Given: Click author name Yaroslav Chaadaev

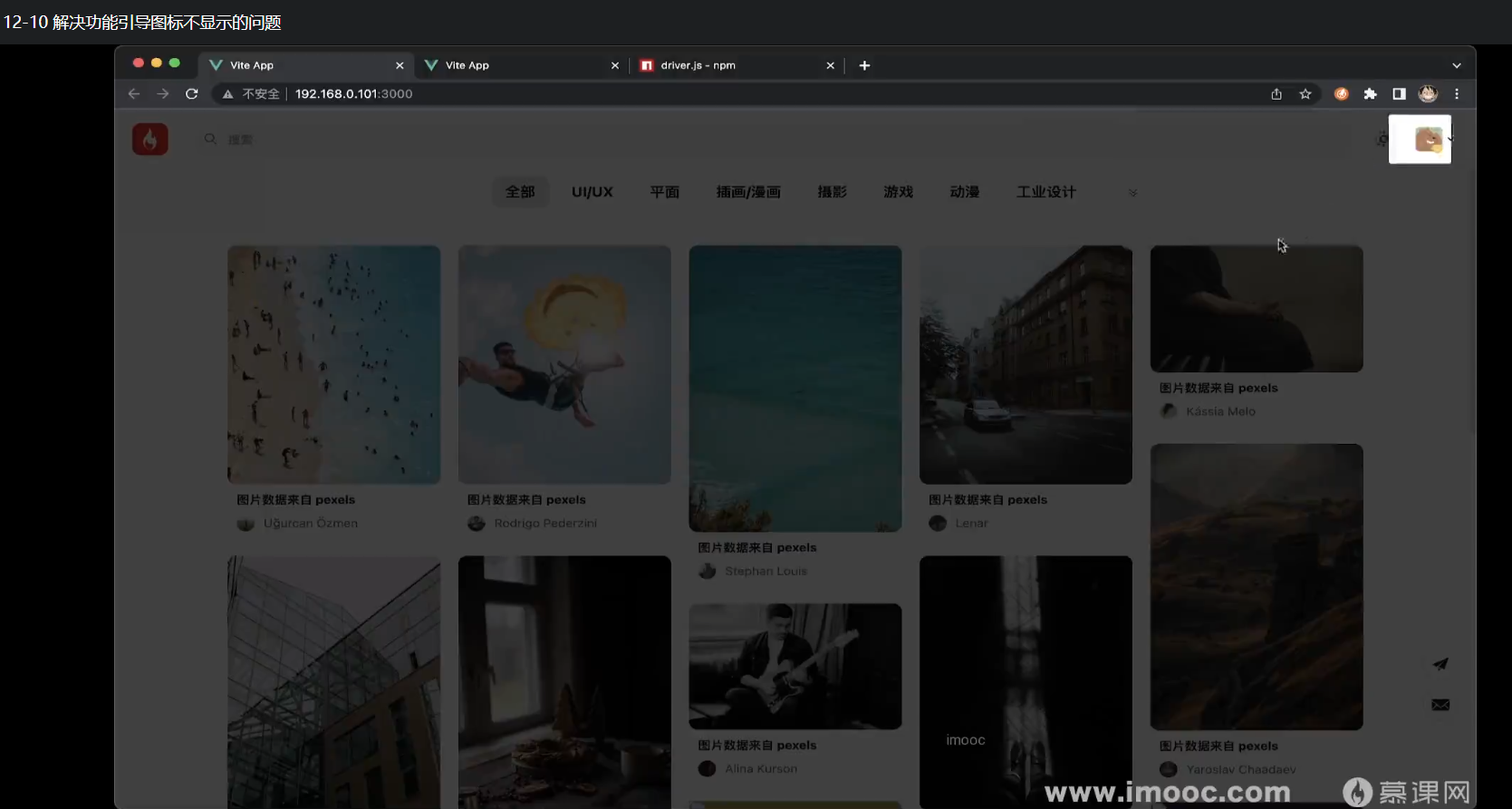Looking at the screenshot, I should pyautogui.click(x=1241, y=770).
